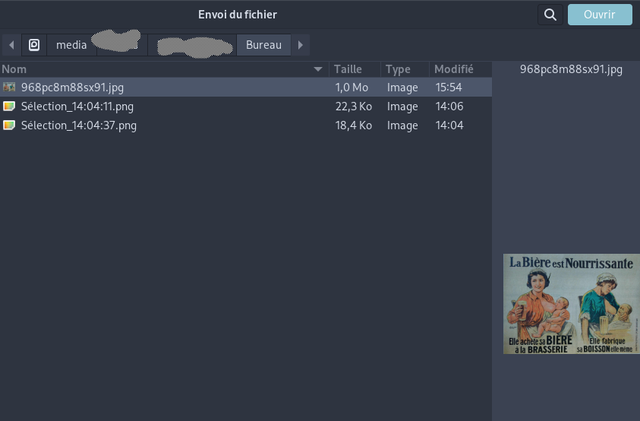640x421 pixels.
Task: Click the image icon beside Sélection_14:04:11.png
Action: pos(9,106)
